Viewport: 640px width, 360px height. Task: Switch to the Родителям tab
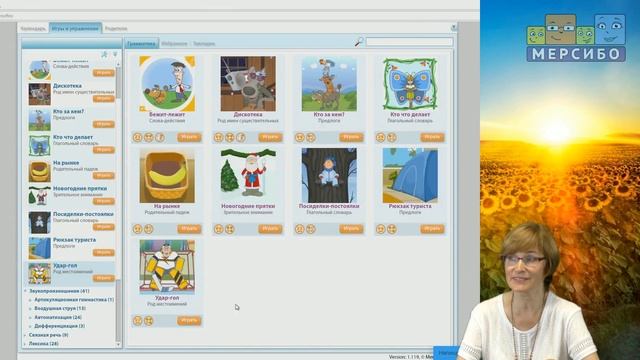point(116,29)
